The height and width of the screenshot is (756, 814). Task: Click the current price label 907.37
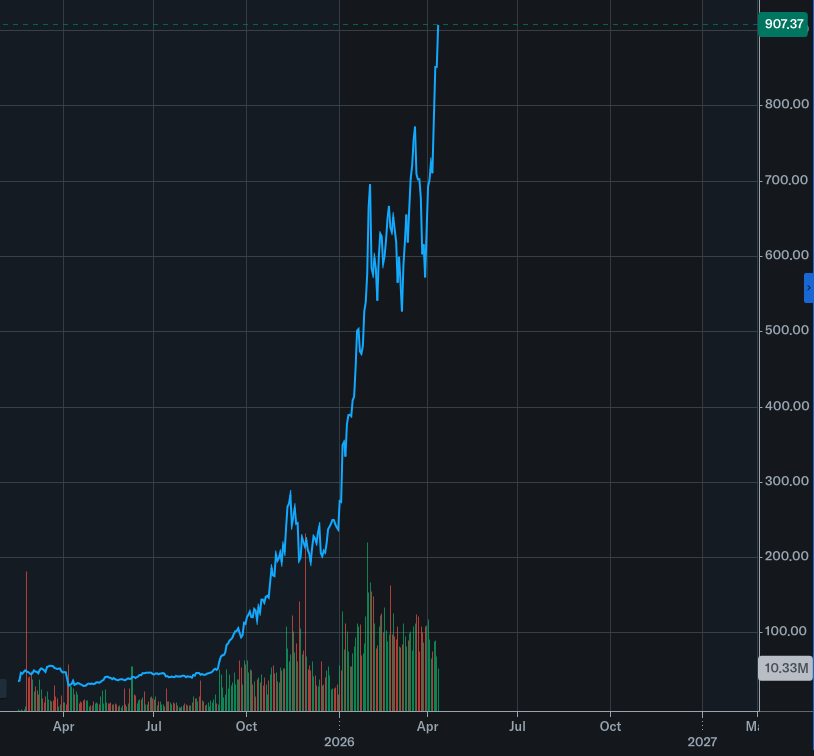click(783, 24)
